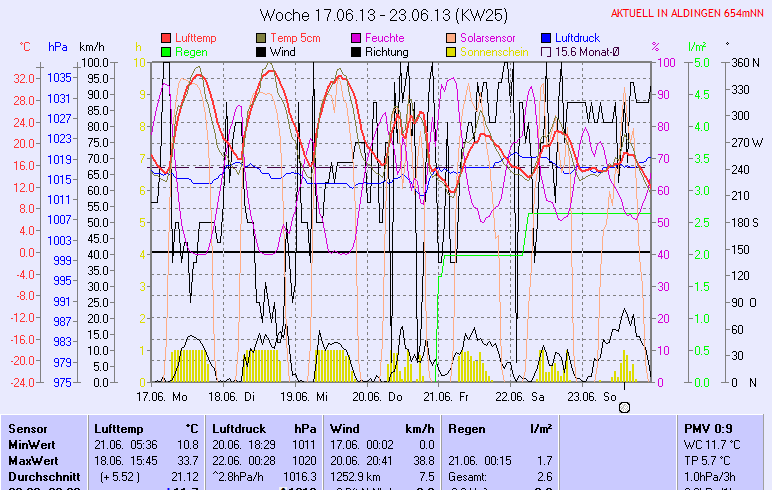Select the black Richtung legend square
This screenshot has width=772, height=490.
[356, 52]
